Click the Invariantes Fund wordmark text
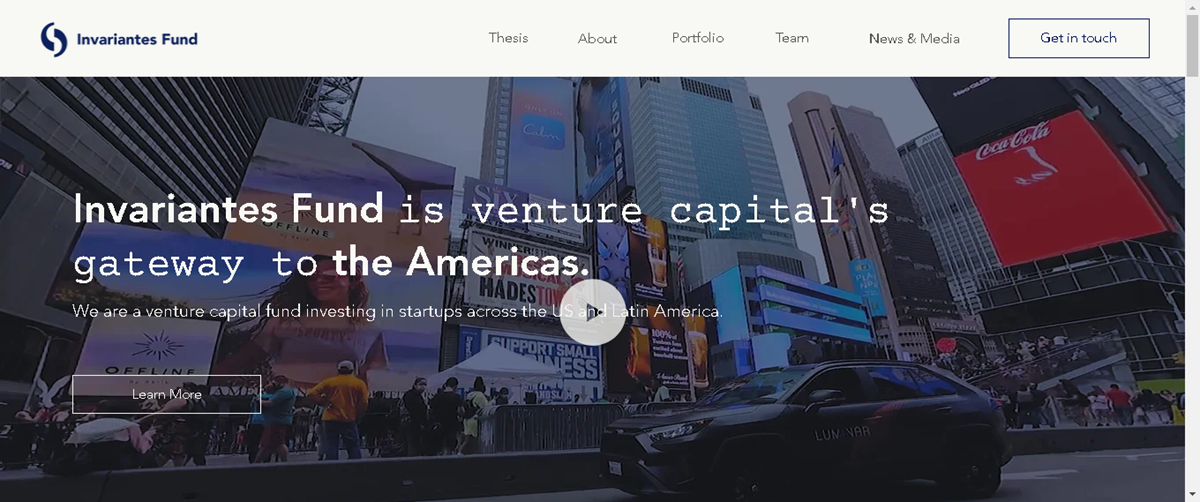This screenshot has height=502, width=1200. 137,39
